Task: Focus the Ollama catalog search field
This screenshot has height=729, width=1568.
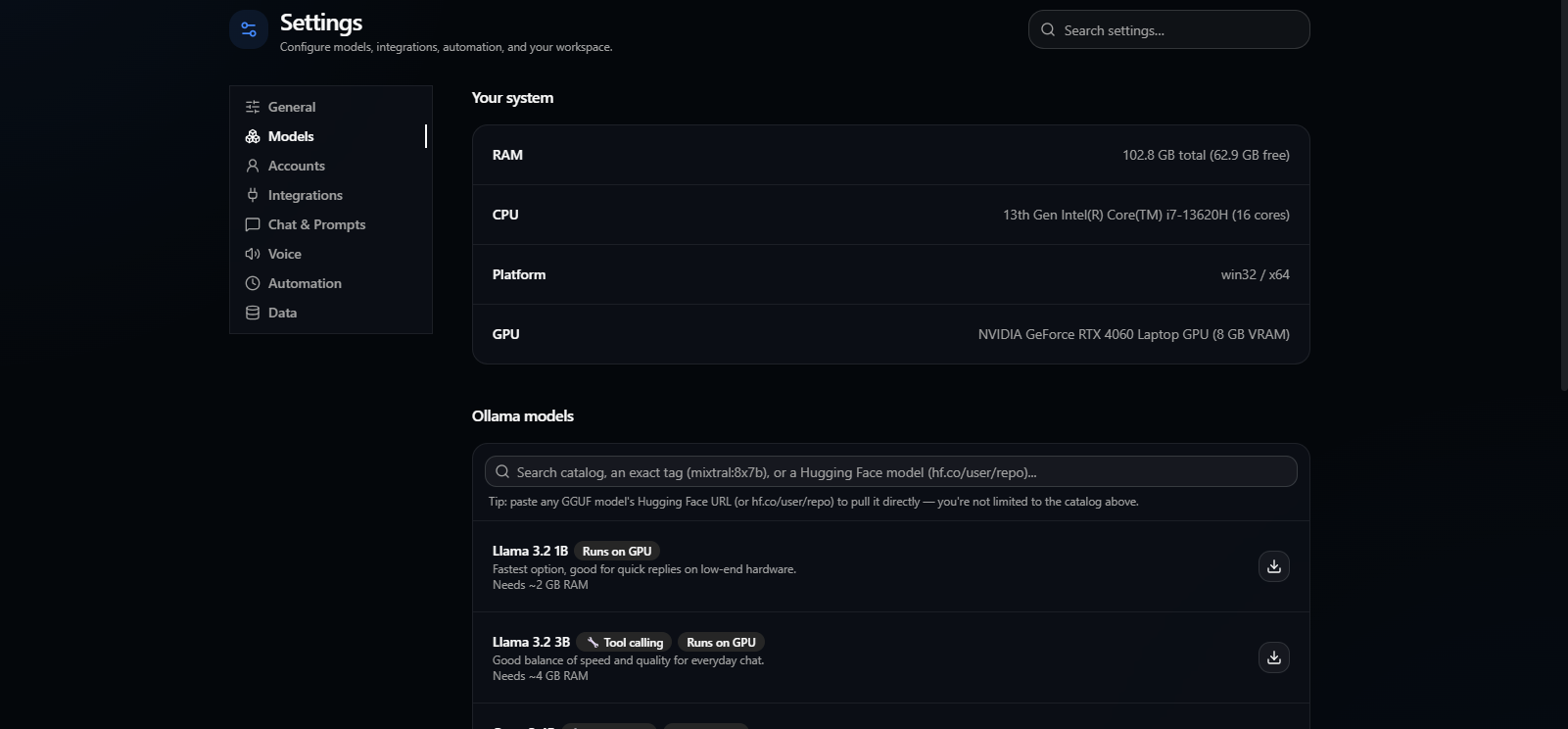Action: coord(891,471)
